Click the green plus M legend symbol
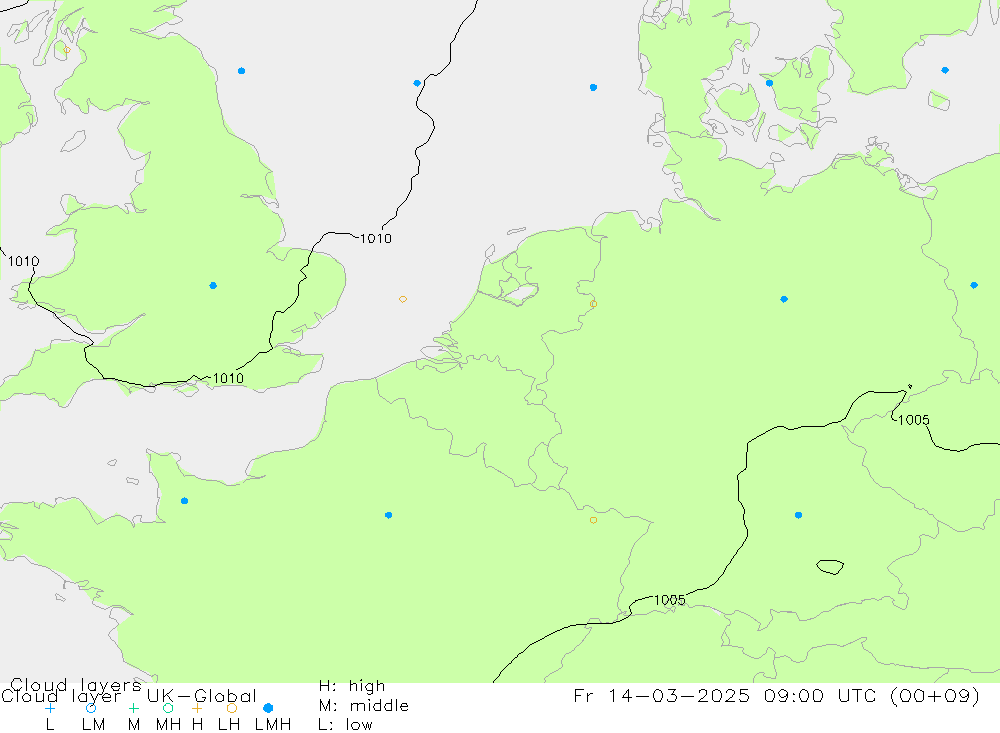This screenshot has width=1000, height=733. tap(133, 708)
